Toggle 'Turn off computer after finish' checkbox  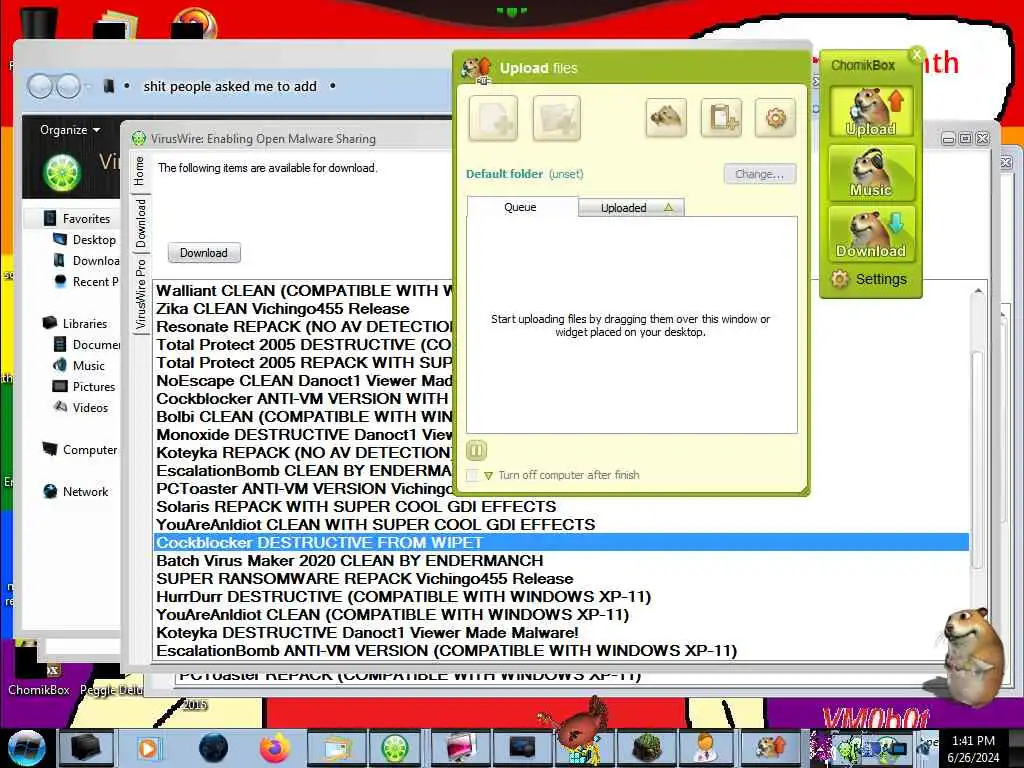(x=473, y=475)
